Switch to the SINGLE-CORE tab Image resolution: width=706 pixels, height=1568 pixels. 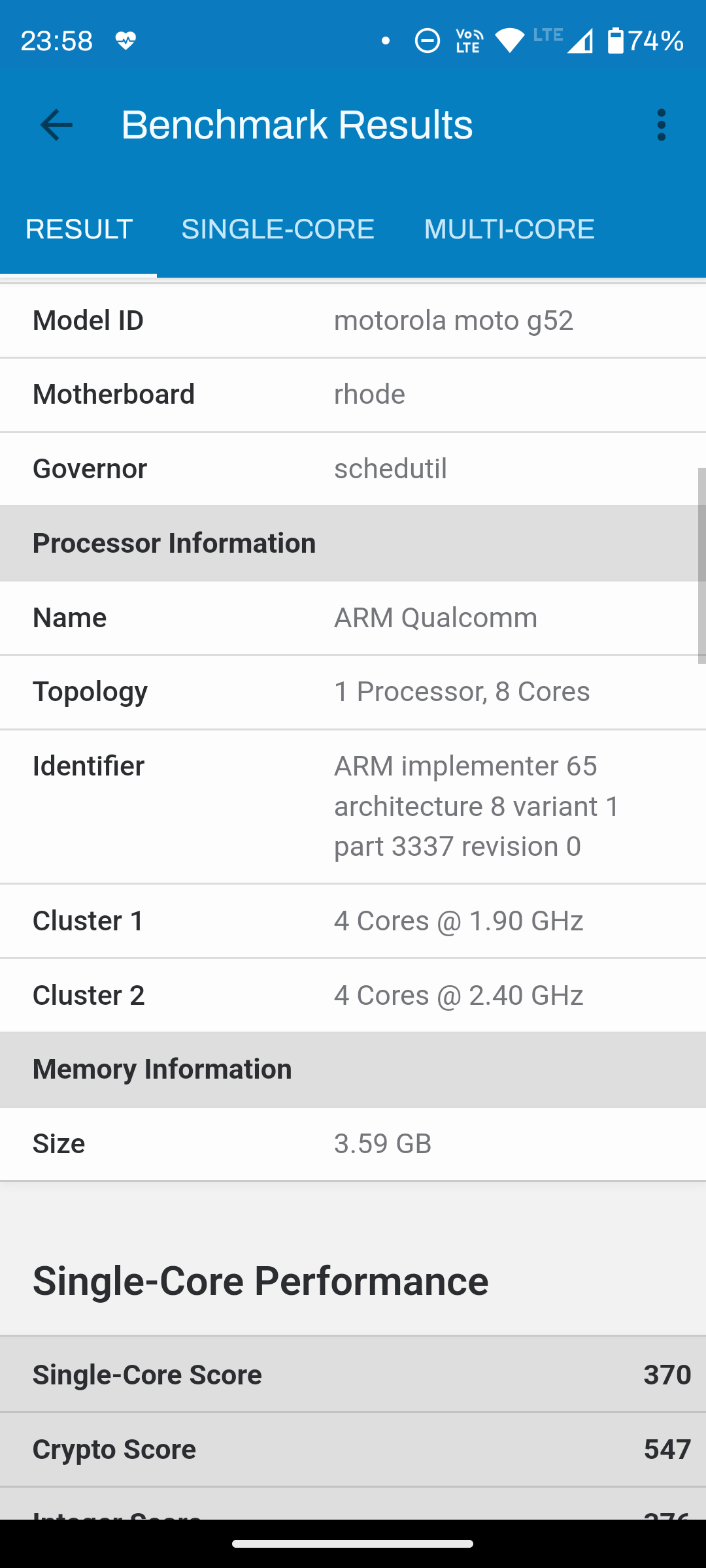tap(278, 229)
